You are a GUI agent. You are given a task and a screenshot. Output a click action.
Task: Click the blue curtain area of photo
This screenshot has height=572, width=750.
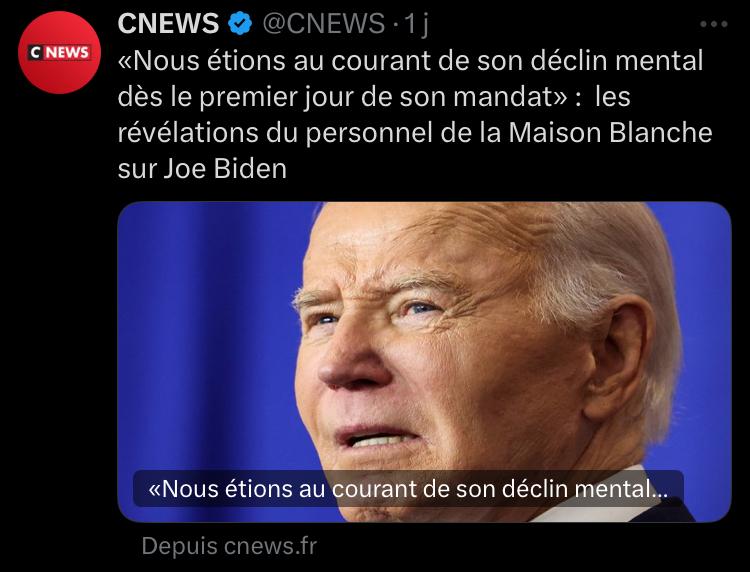pos(206,335)
